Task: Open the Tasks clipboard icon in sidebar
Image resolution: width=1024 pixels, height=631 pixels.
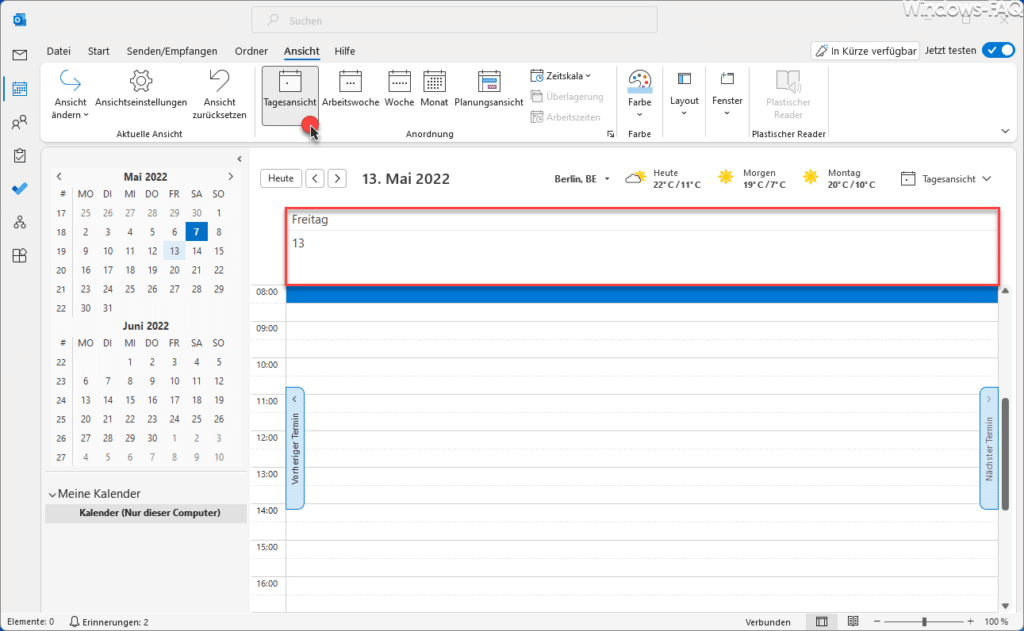Action: click(x=20, y=155)
